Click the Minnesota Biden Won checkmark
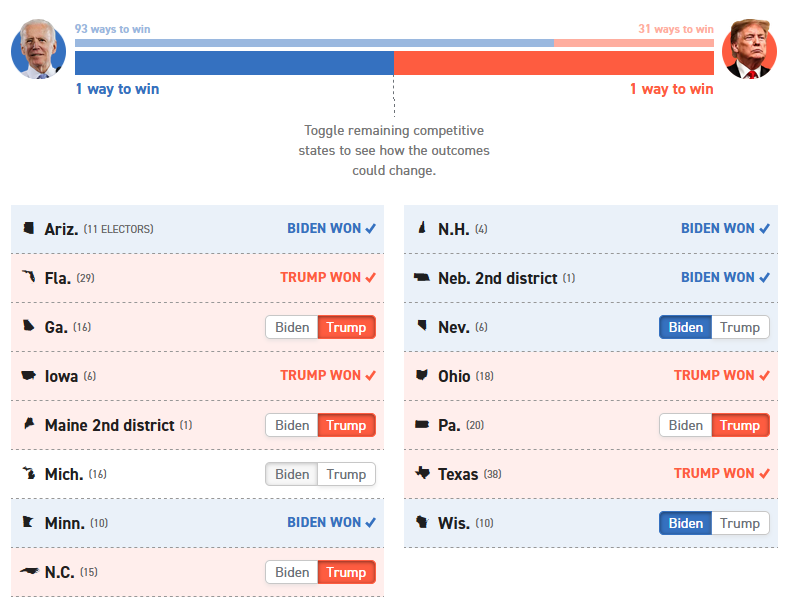 pos(371,523)
